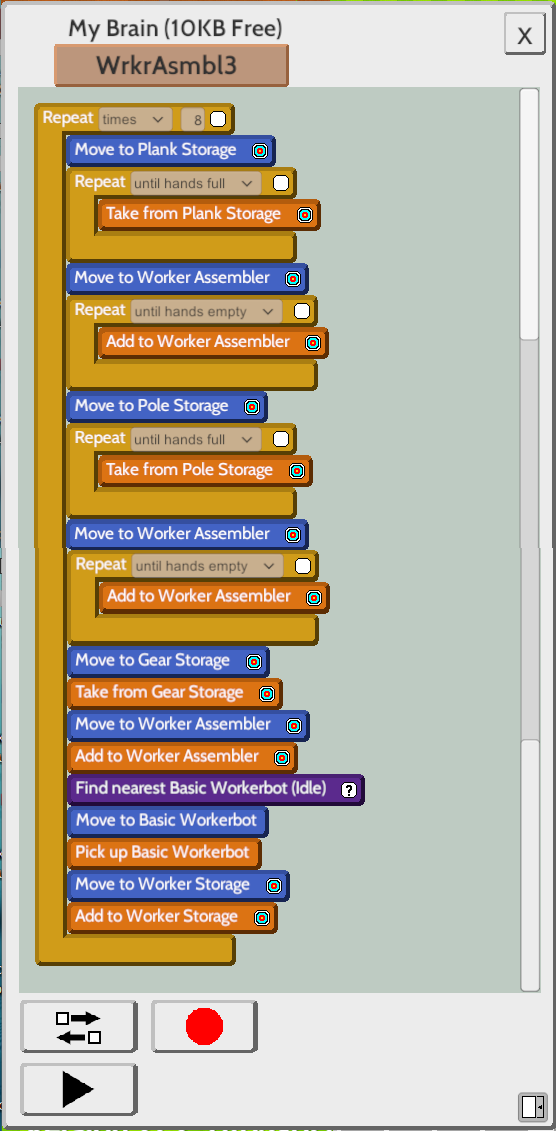The width and height of the screenshot is (556, 1136).
Task: Open first 'until hands full' dropdown
Action: point(196,183)
